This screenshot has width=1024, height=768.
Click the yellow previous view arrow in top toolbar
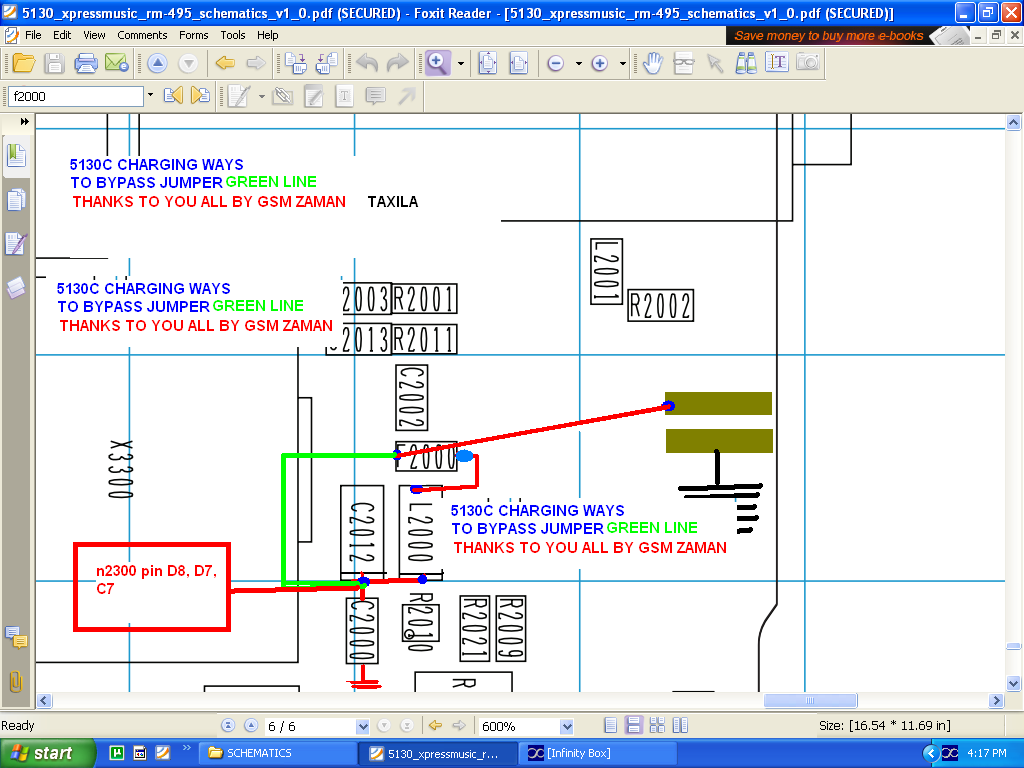click(225, 63)
